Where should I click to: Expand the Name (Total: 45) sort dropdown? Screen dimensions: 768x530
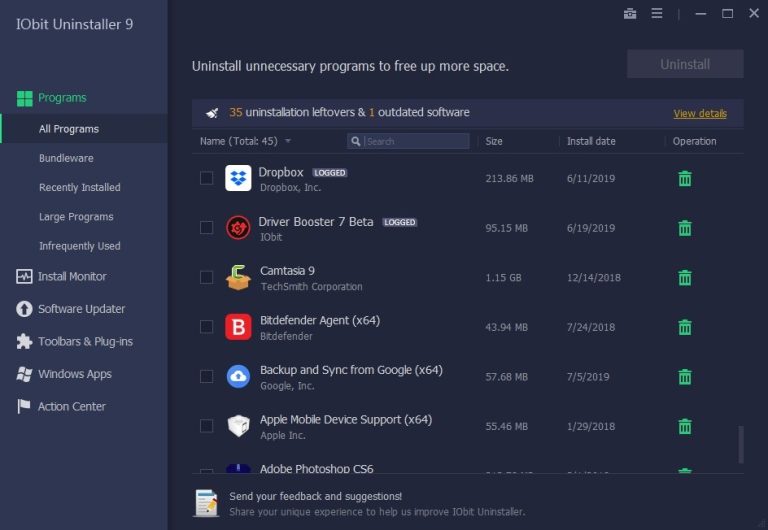(288, 142)
